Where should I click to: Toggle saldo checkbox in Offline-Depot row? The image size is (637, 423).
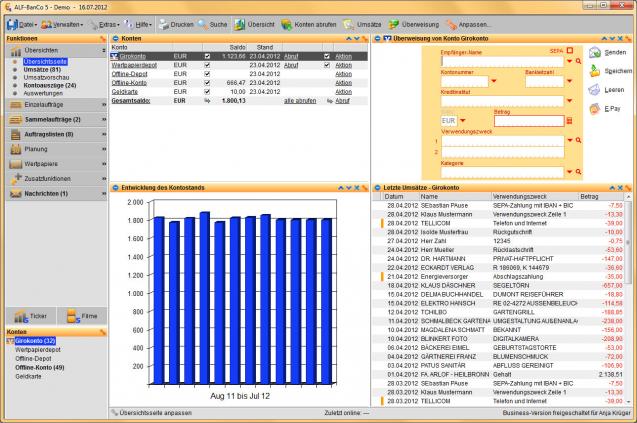coord(207,74)
